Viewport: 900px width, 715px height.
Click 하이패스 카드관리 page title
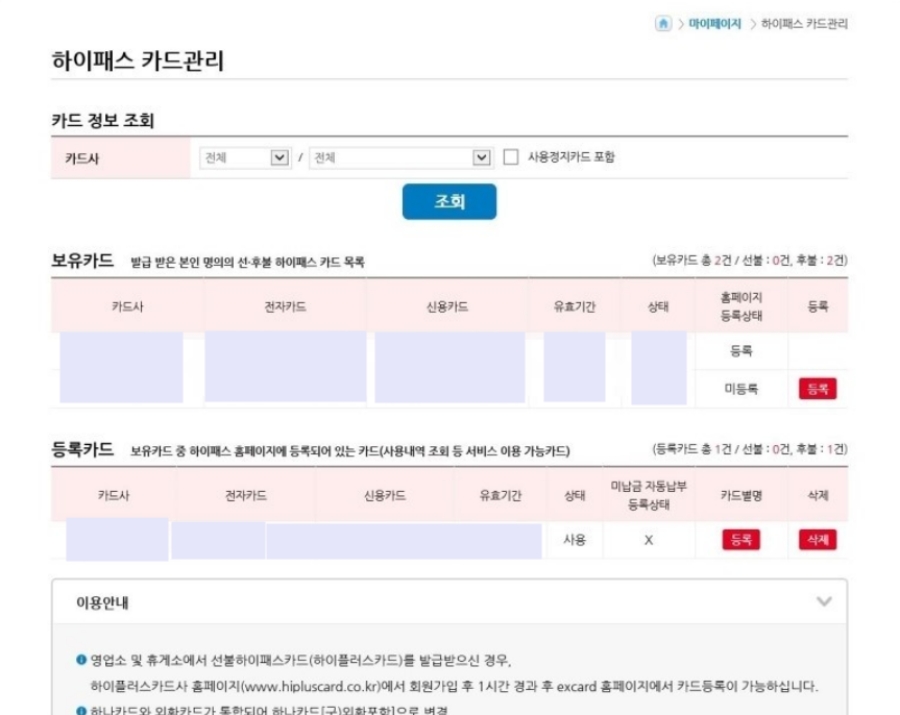[138, 61]
